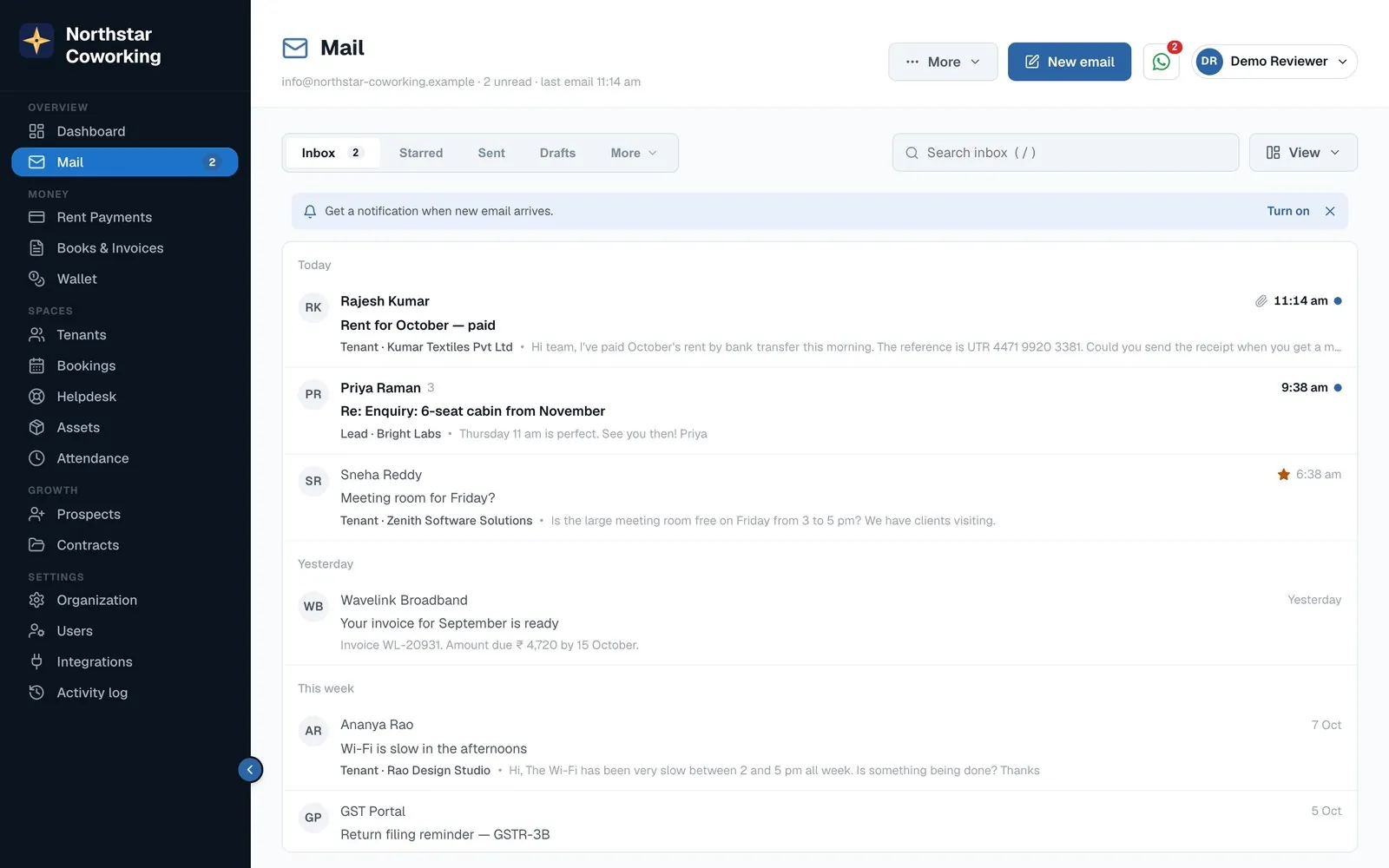Open the Tenants section
The width and height of the screenshot is (1389, 868).
pos(124,335)
